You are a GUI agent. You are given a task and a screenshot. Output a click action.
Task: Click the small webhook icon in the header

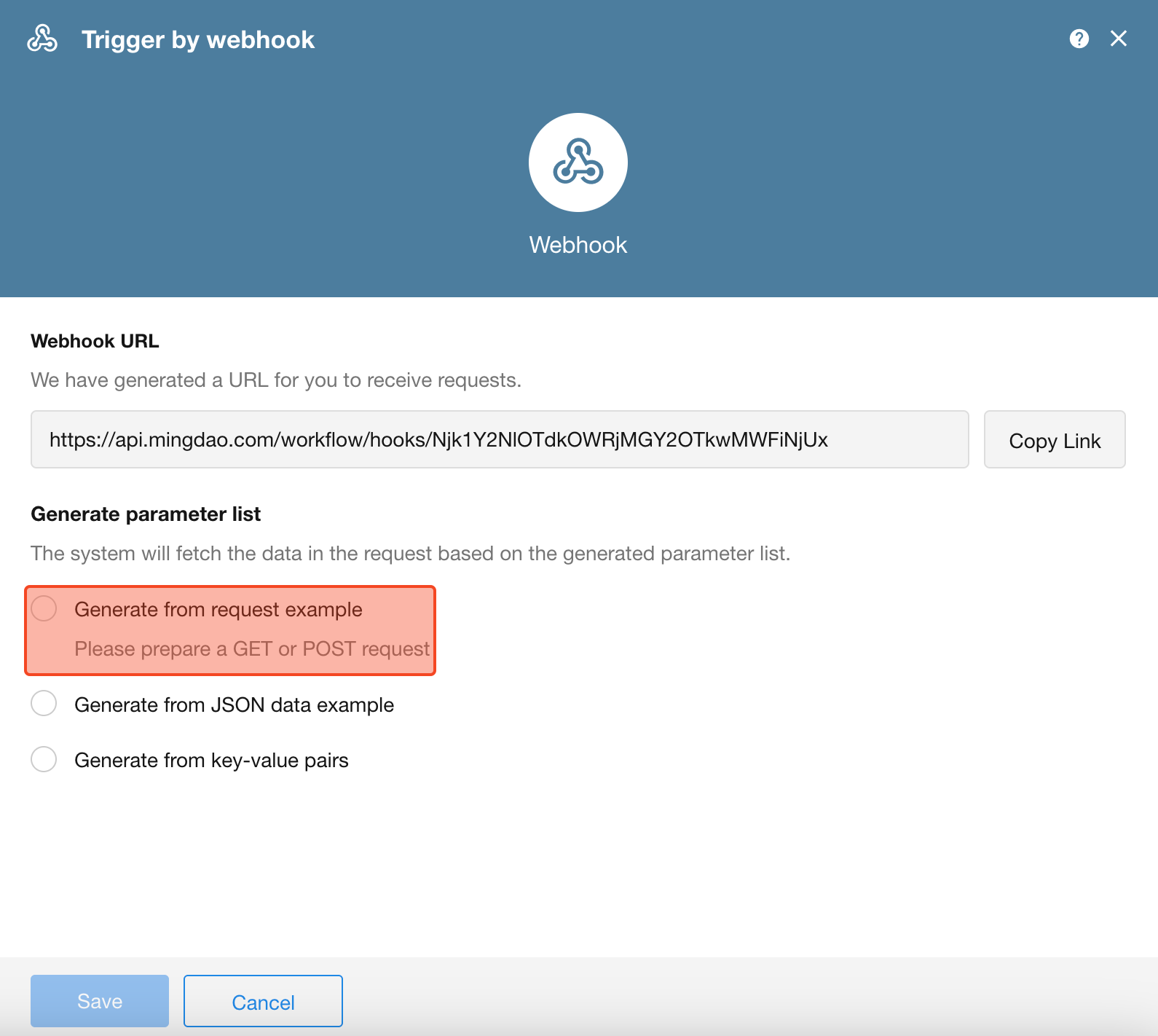pos(42,39)
